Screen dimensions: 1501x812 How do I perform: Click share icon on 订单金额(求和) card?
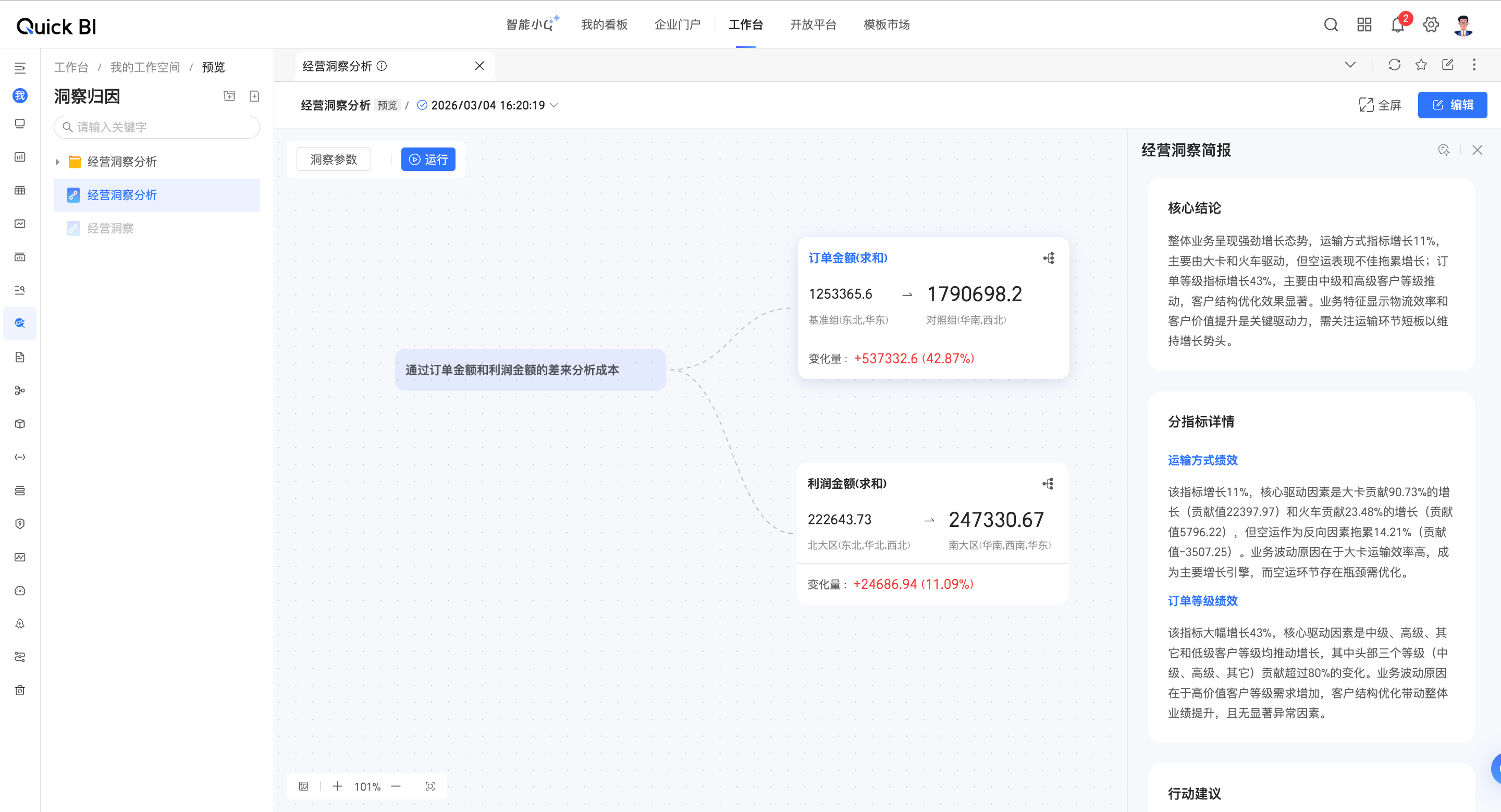[1049, 258]
